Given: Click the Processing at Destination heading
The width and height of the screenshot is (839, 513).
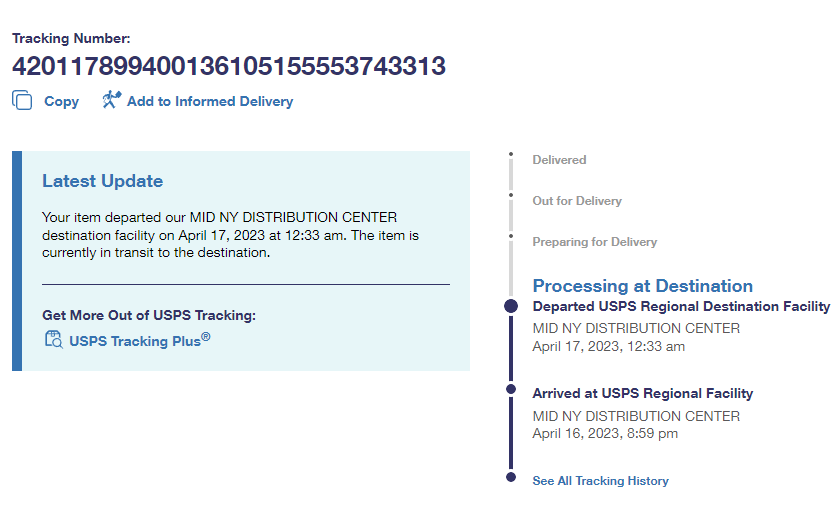Looking at the screenshot, I should click(642, 286).
